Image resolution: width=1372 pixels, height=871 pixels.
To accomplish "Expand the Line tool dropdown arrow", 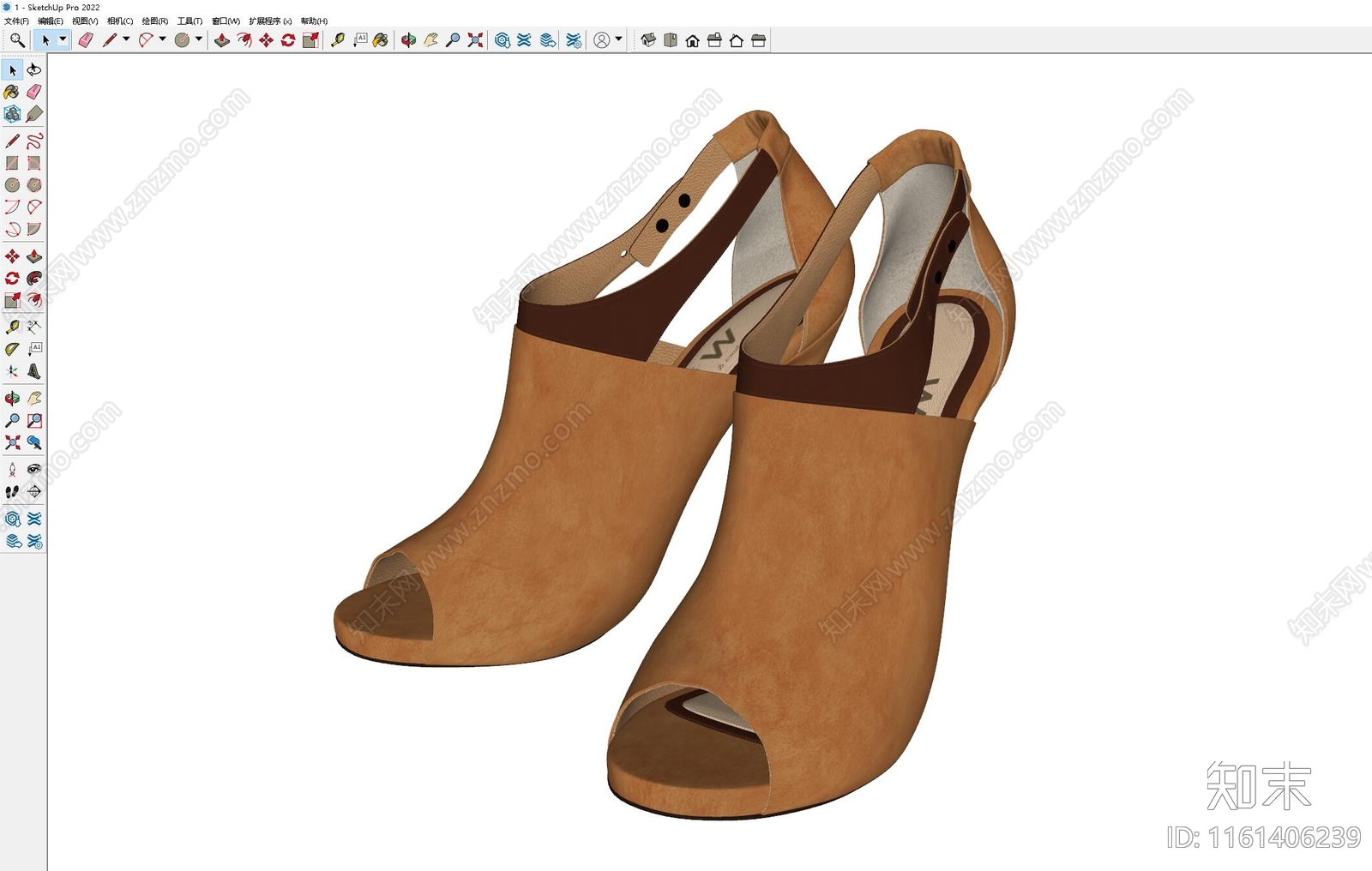I will [126, 39].
